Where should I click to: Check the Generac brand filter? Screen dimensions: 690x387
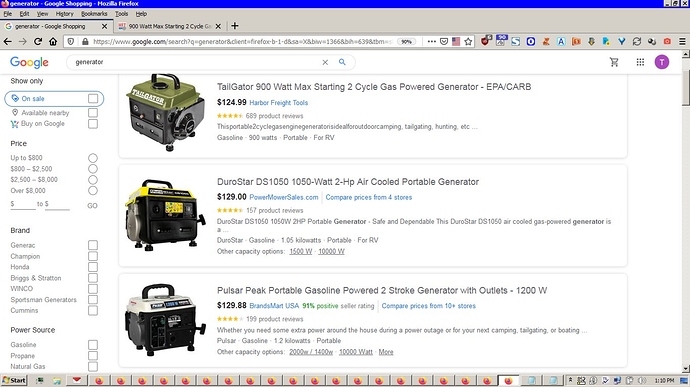tap(93, 245)
